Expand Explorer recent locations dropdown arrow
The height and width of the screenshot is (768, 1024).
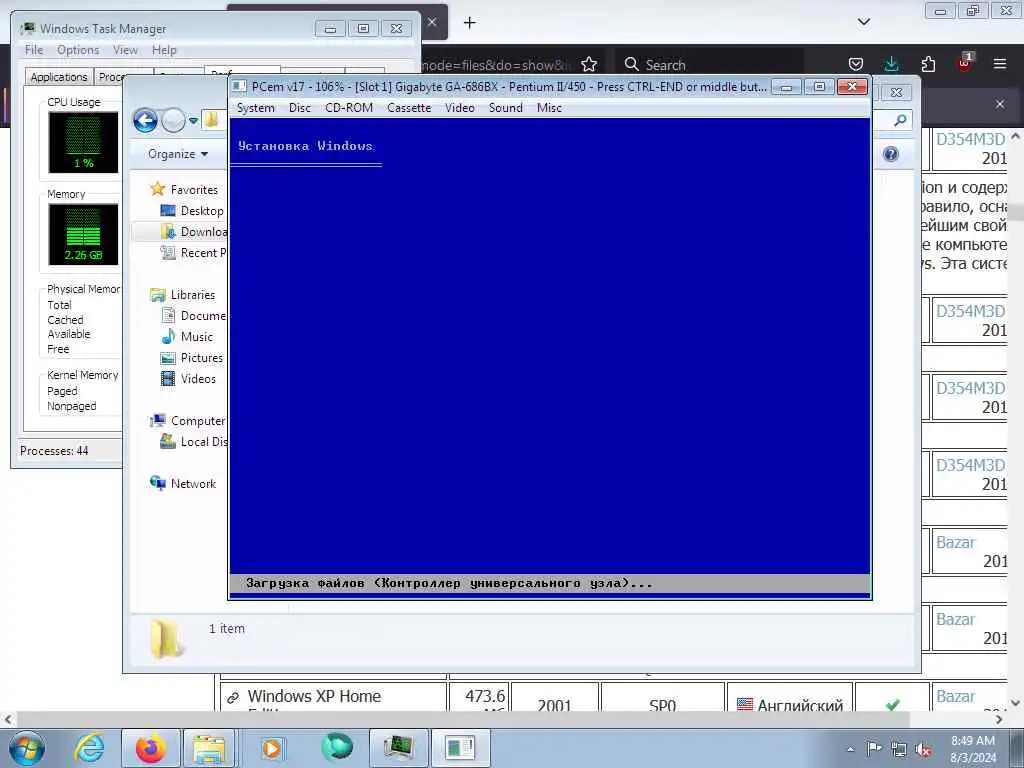(193, 121)
